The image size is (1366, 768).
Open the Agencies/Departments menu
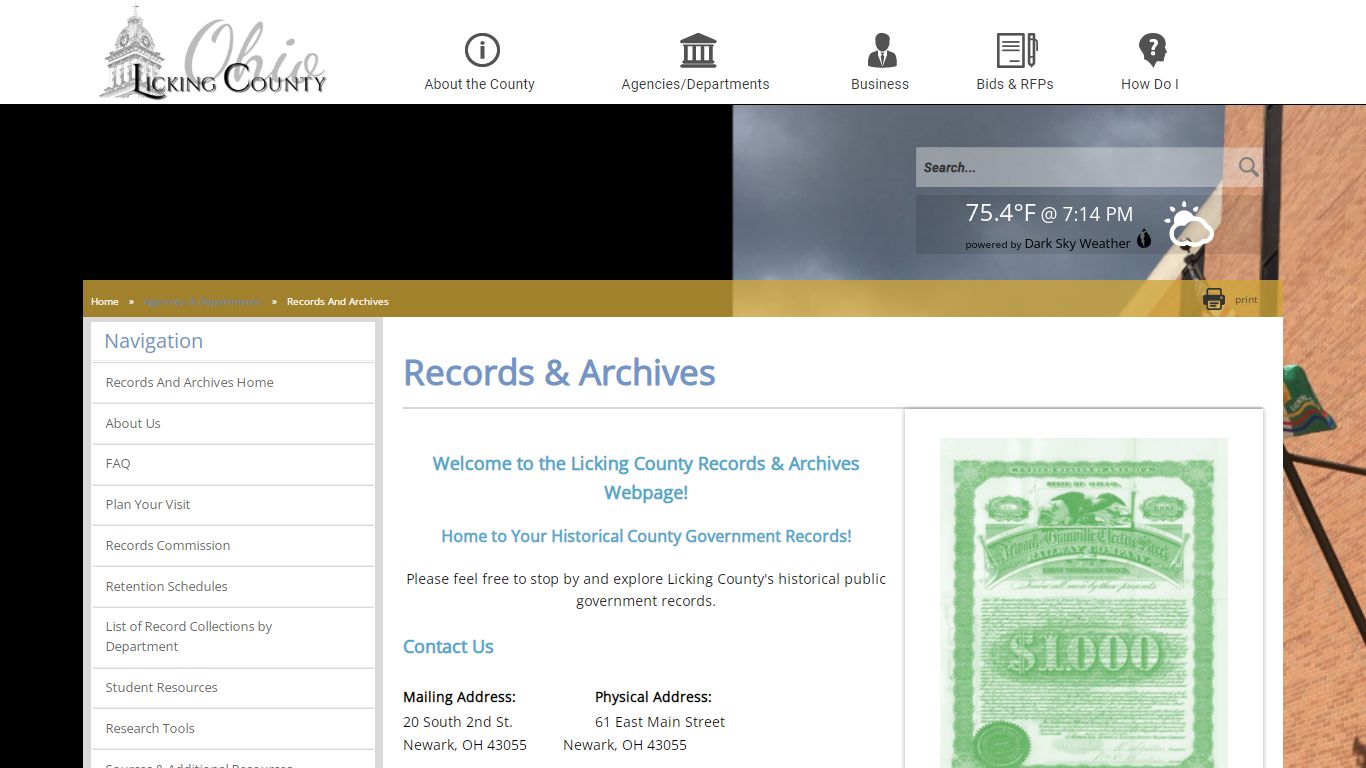coord(695,84)
